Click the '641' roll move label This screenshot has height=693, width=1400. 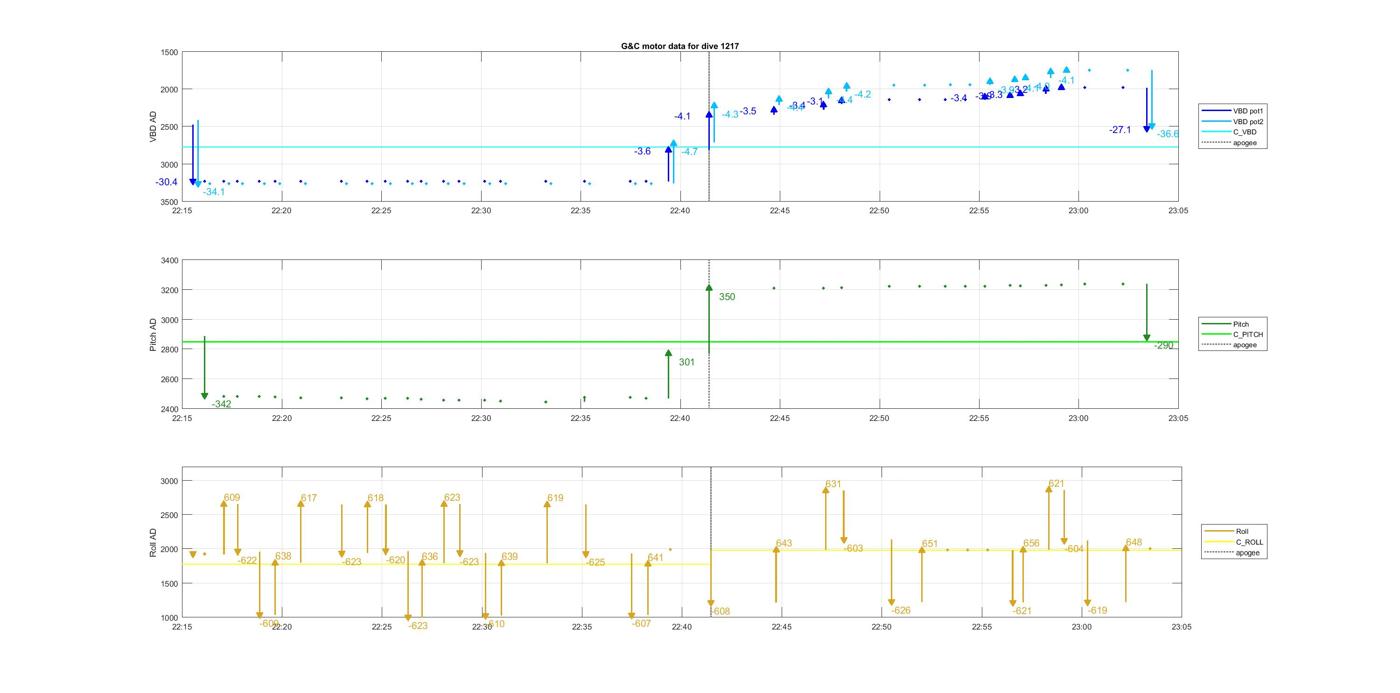coord(656,557)
